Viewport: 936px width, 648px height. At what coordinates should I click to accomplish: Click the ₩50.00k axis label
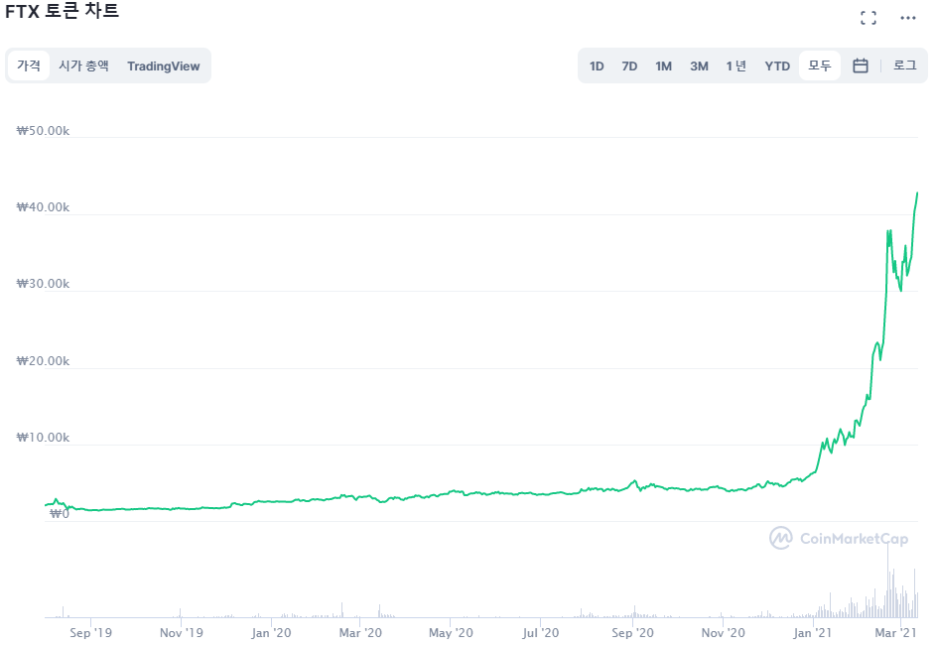[x=43, y=131]
